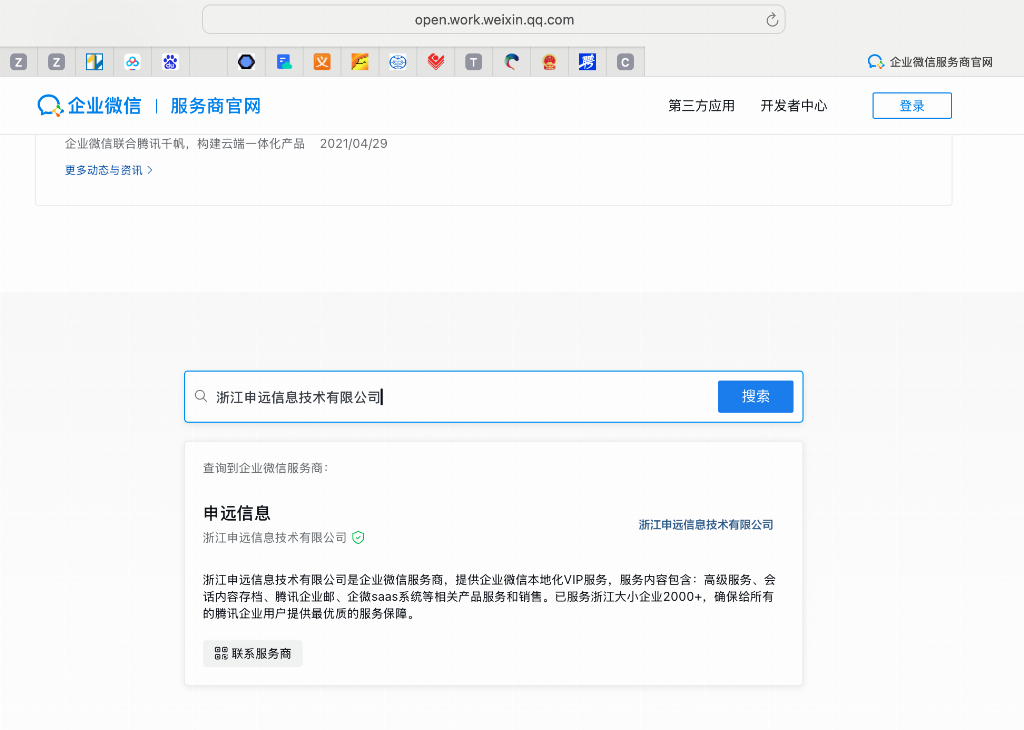
Task: Click the QR code icon on 联系服务商
Action: point(221,654)
